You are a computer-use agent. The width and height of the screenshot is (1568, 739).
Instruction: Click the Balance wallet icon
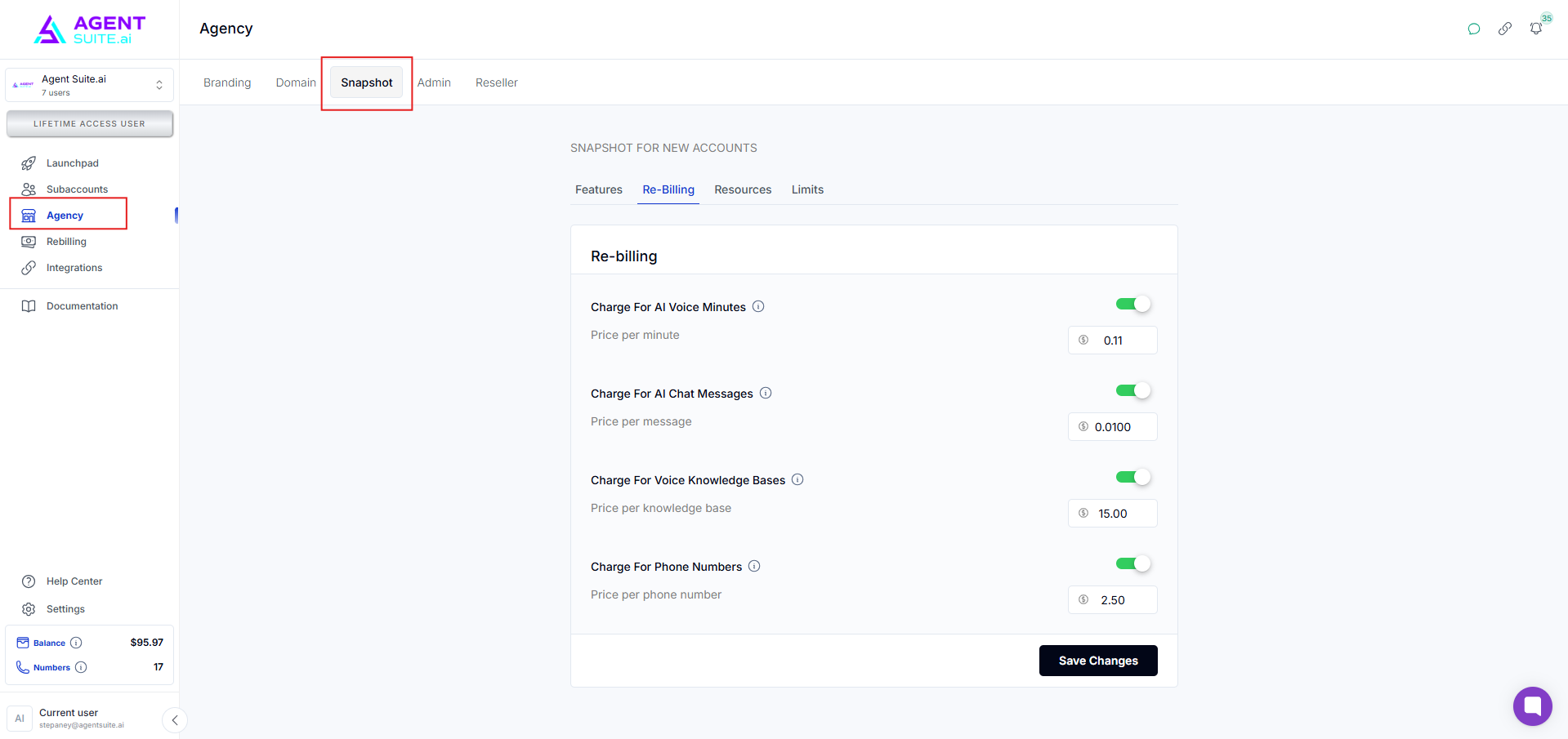pyautogui.click(x=23, y=643)
